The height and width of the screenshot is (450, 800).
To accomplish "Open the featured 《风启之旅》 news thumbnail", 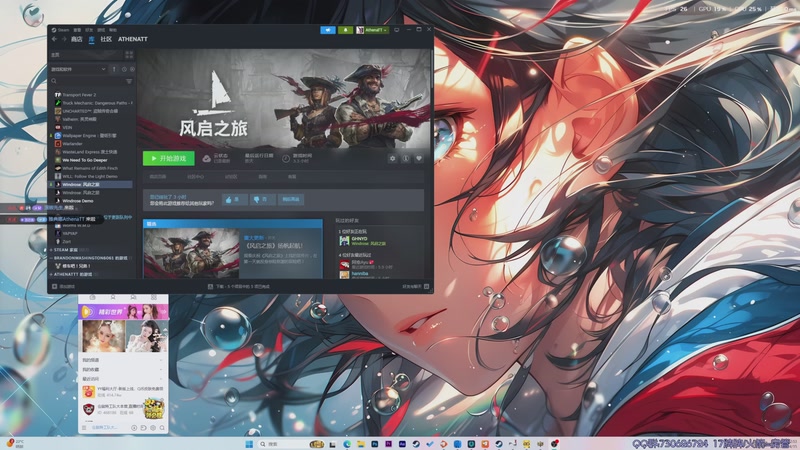I will click(192, 254).
